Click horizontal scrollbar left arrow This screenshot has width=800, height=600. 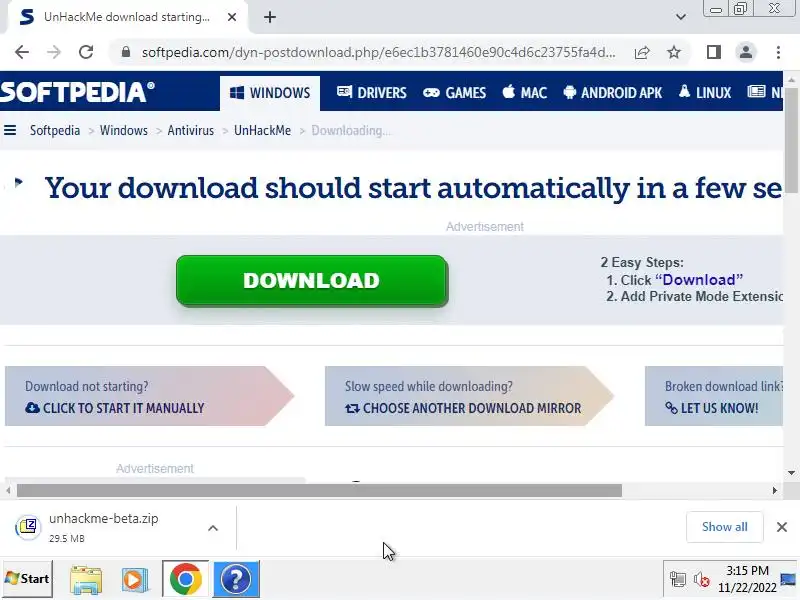coord(8,491)
